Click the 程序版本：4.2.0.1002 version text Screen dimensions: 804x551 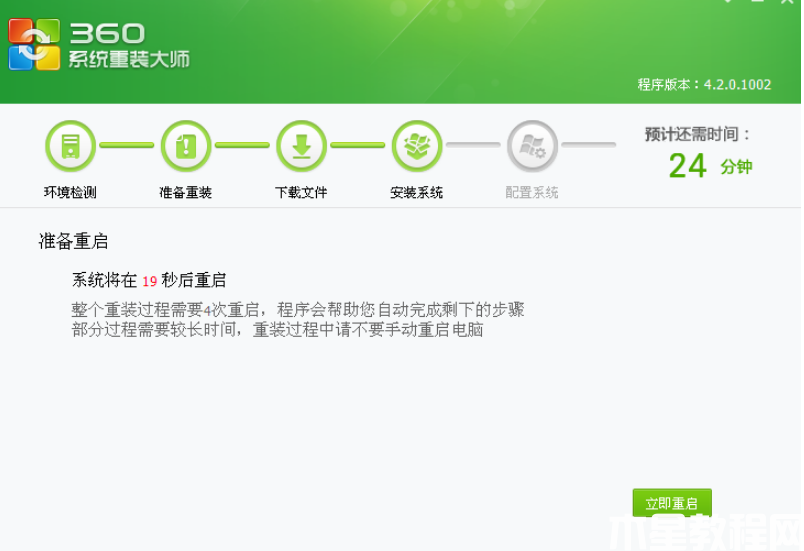coord(704,85)
